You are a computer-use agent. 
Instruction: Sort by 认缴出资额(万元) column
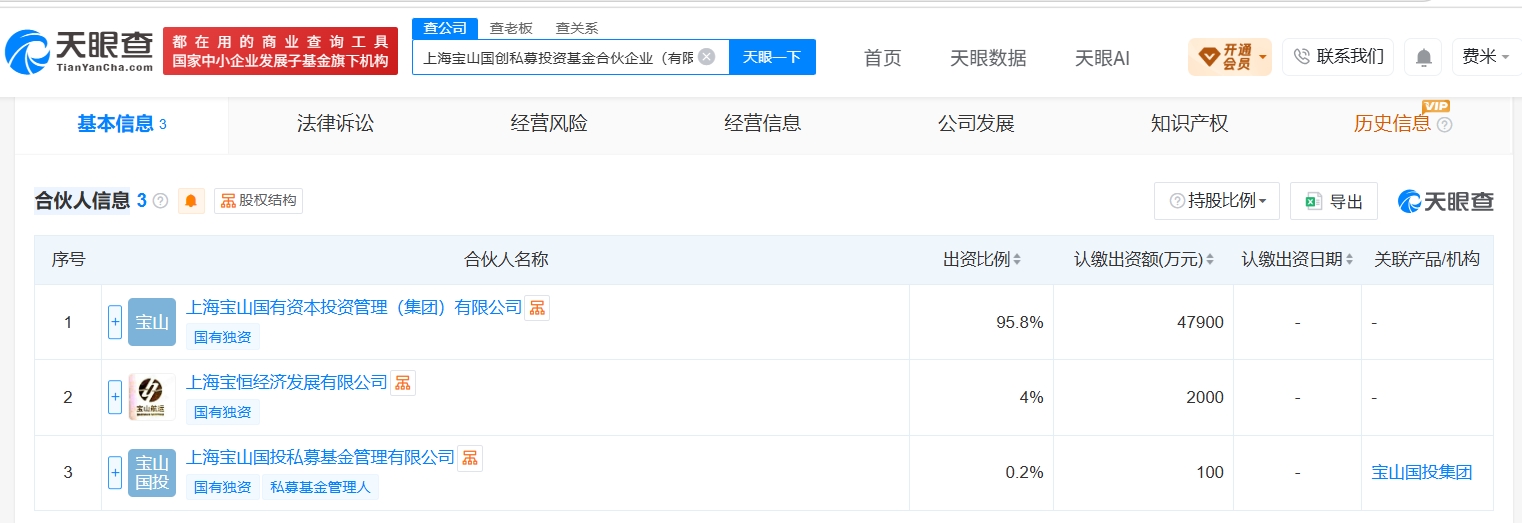[x=1144, y=260]
